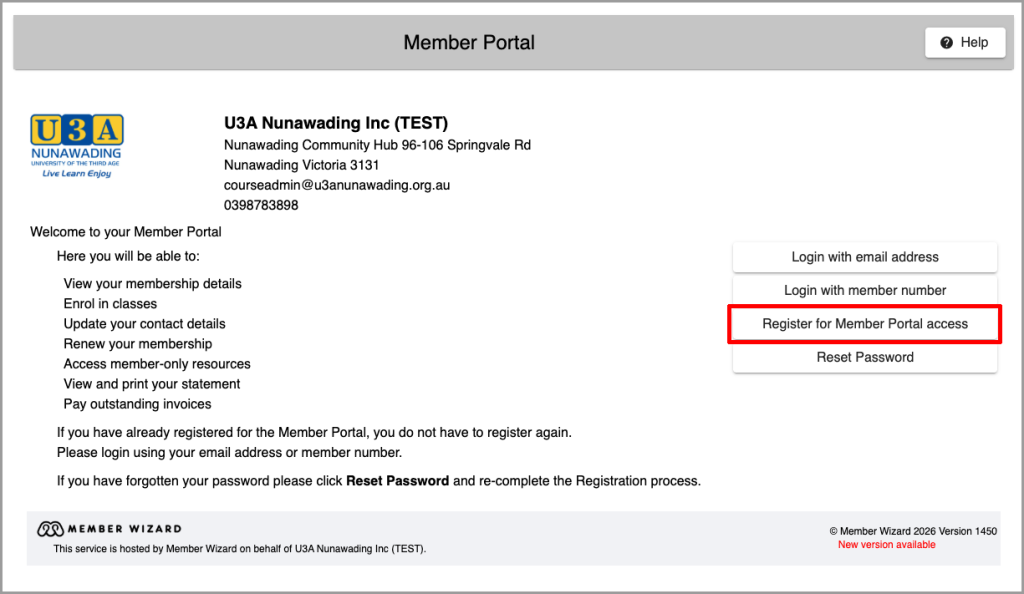Click the Enrol in classes list item
This screenshot has height=594, width=1024.
tap(110, 304)
